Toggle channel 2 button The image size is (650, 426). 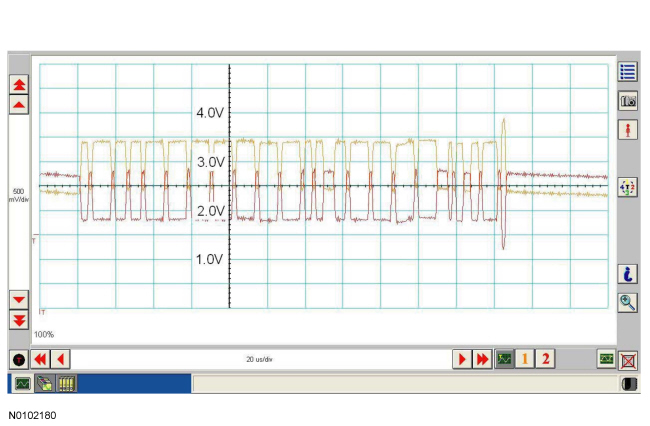click(545, 359)
